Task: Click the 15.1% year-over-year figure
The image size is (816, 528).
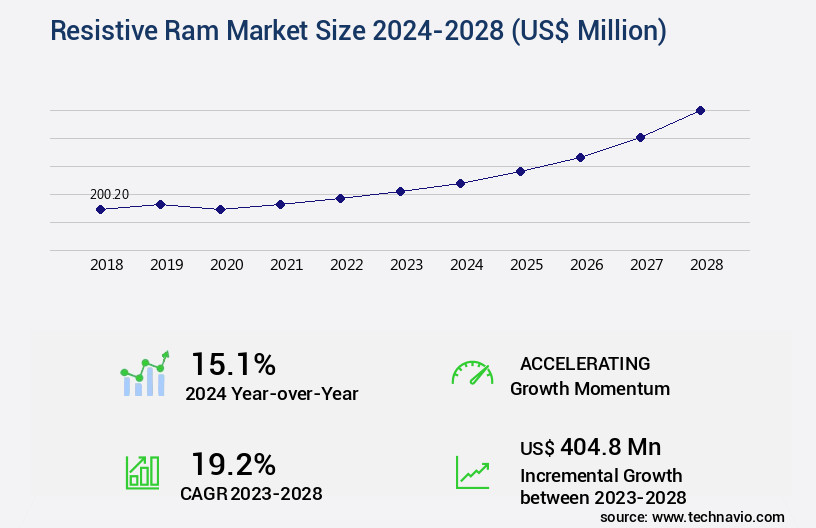Action: tap(233, 363)
